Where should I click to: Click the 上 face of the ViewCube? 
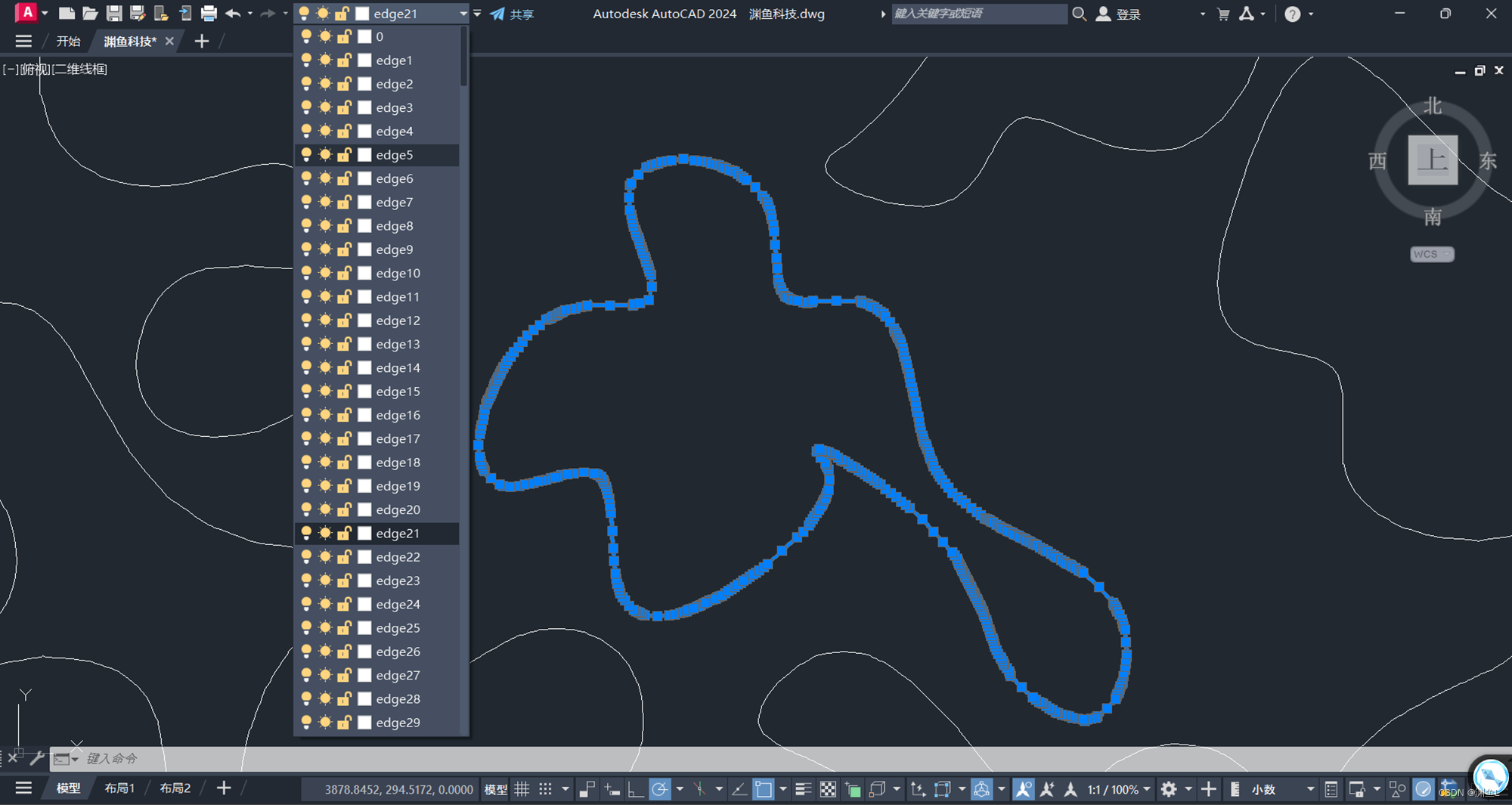(1433, 160)
